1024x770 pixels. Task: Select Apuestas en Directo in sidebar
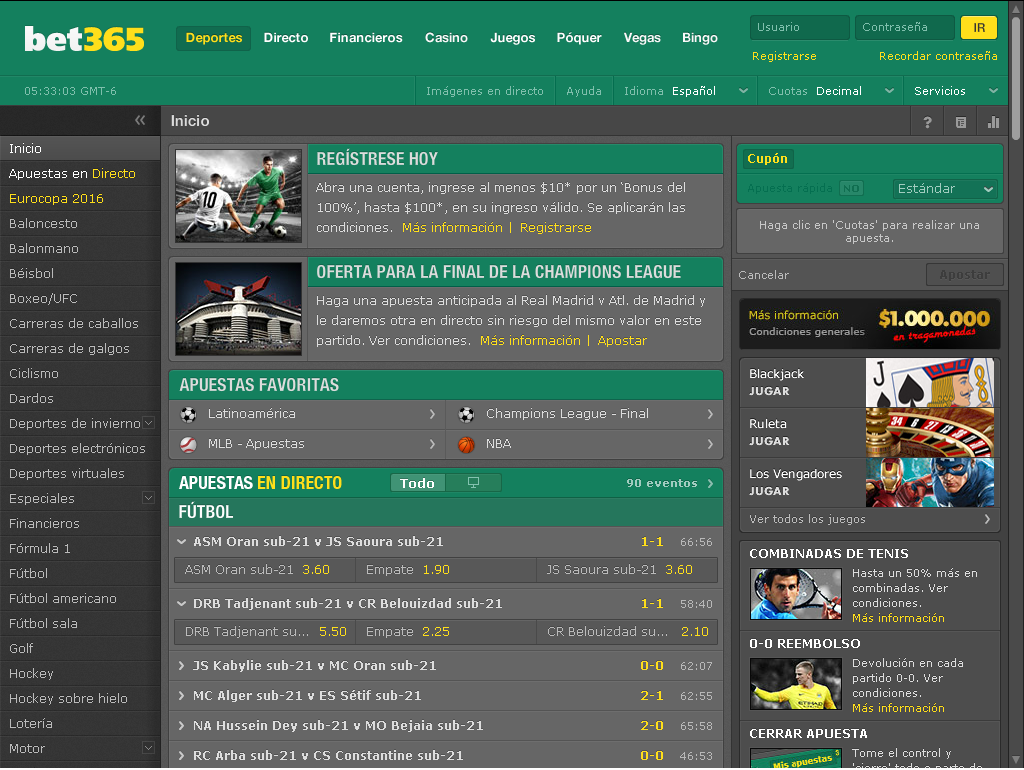point(80,174)
